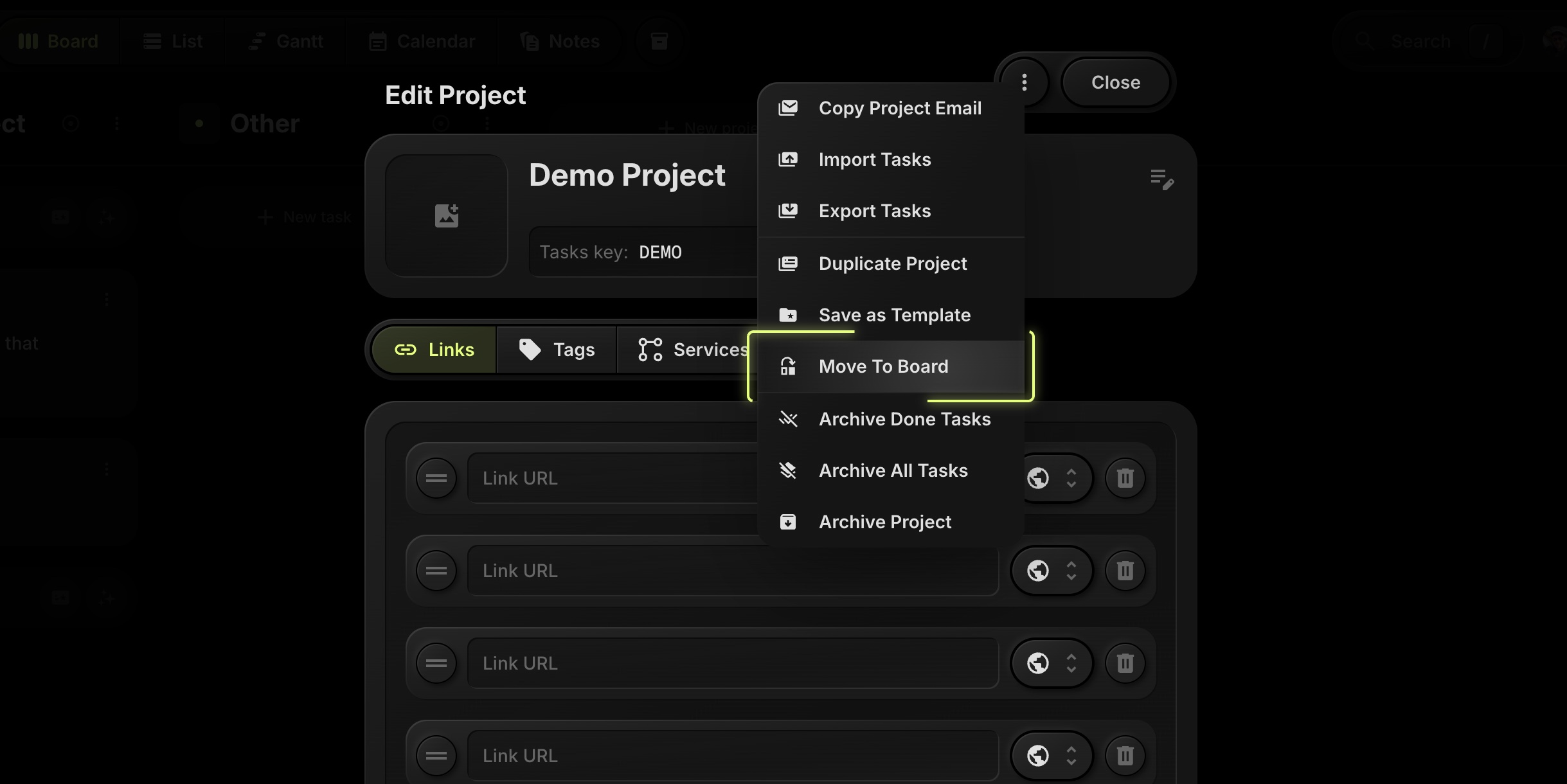
Task: Grab the drag handle on second link row
Action: [x=436, y=571]
